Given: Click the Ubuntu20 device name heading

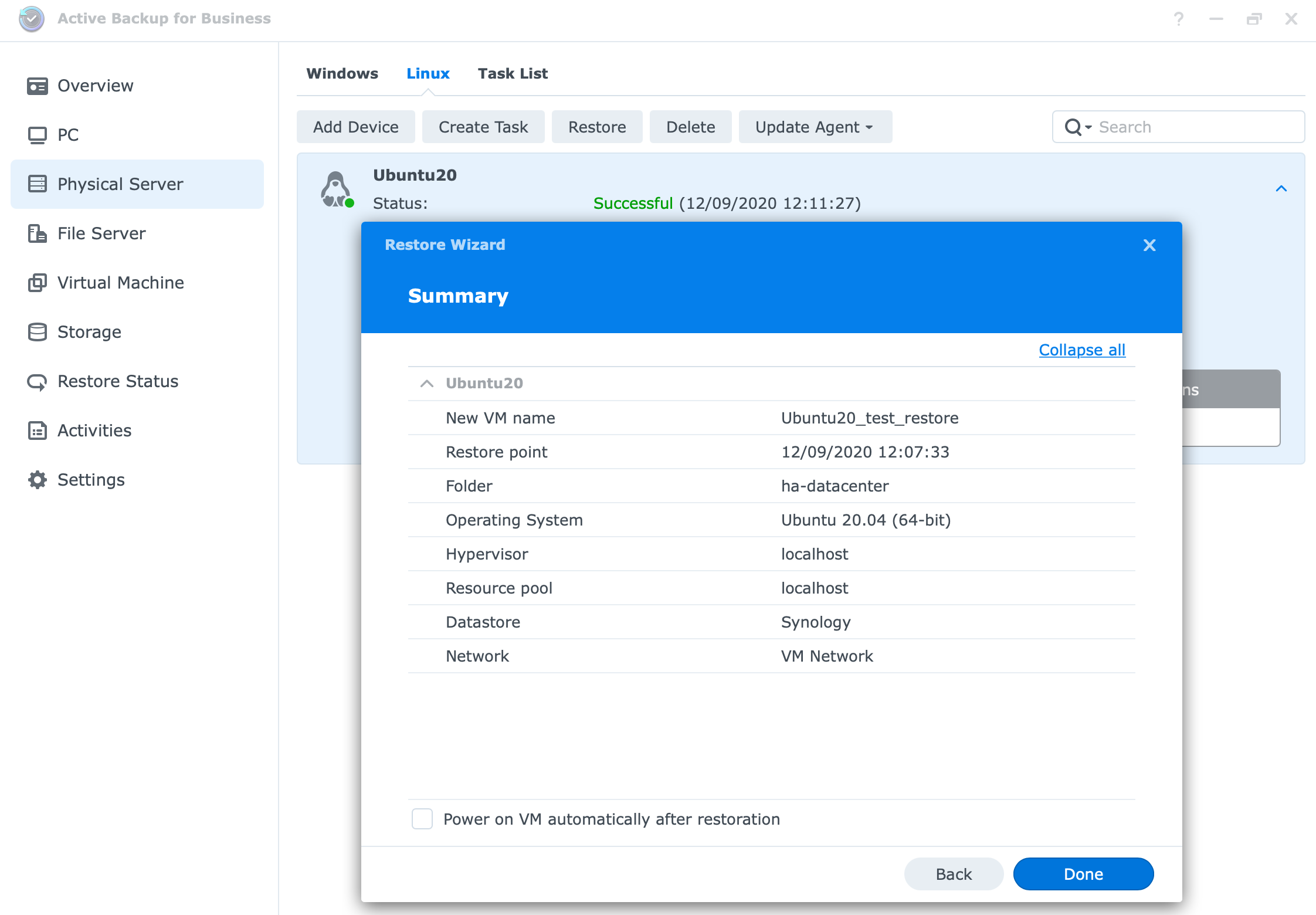Looking at the screenshot, I should (x=415, y=175).
